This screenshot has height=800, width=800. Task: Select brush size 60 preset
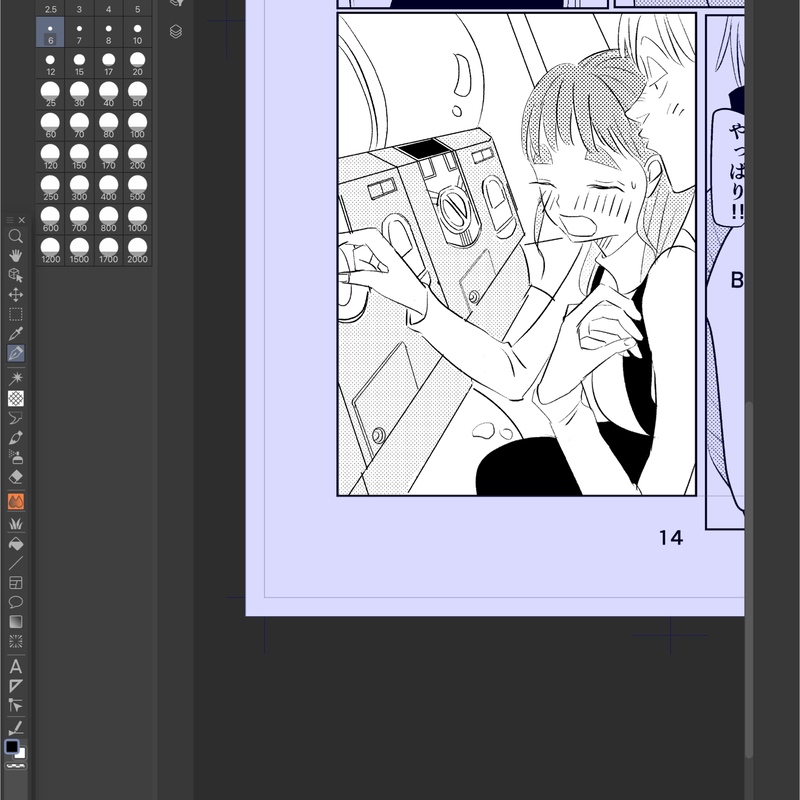50,126
